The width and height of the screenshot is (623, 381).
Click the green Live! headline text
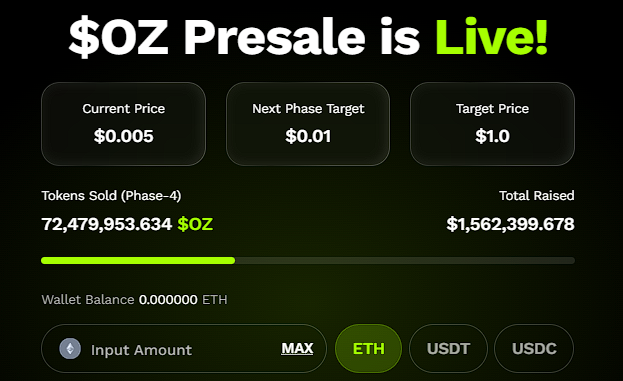[x=492, y=37]
